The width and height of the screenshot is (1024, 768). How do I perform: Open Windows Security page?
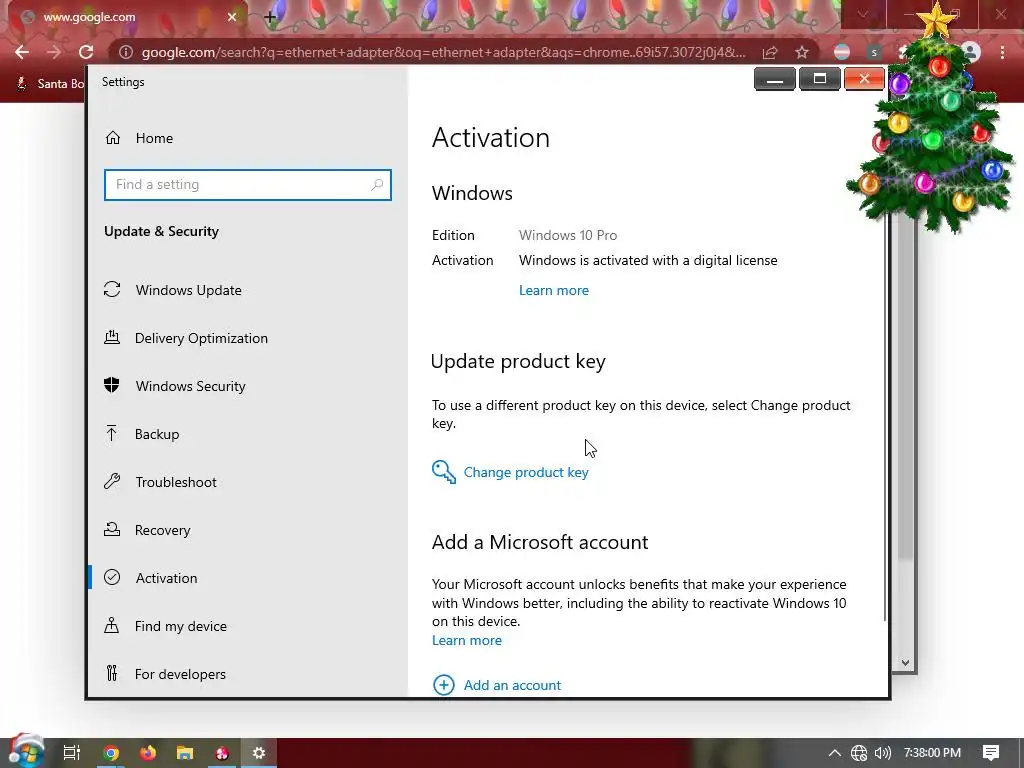[191, 386]
